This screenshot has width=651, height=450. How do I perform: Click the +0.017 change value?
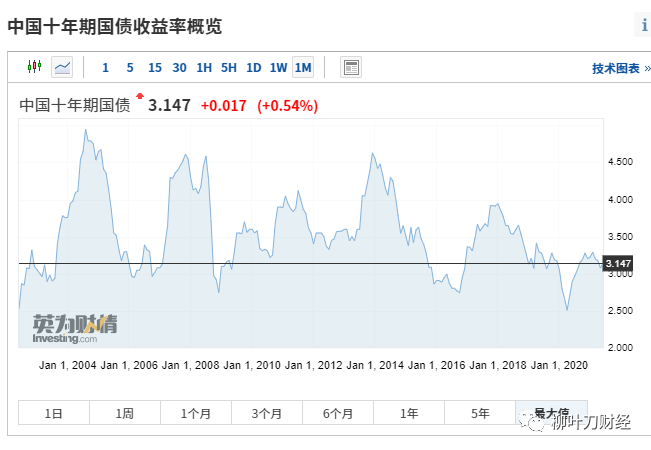click(x=223, y=106)
